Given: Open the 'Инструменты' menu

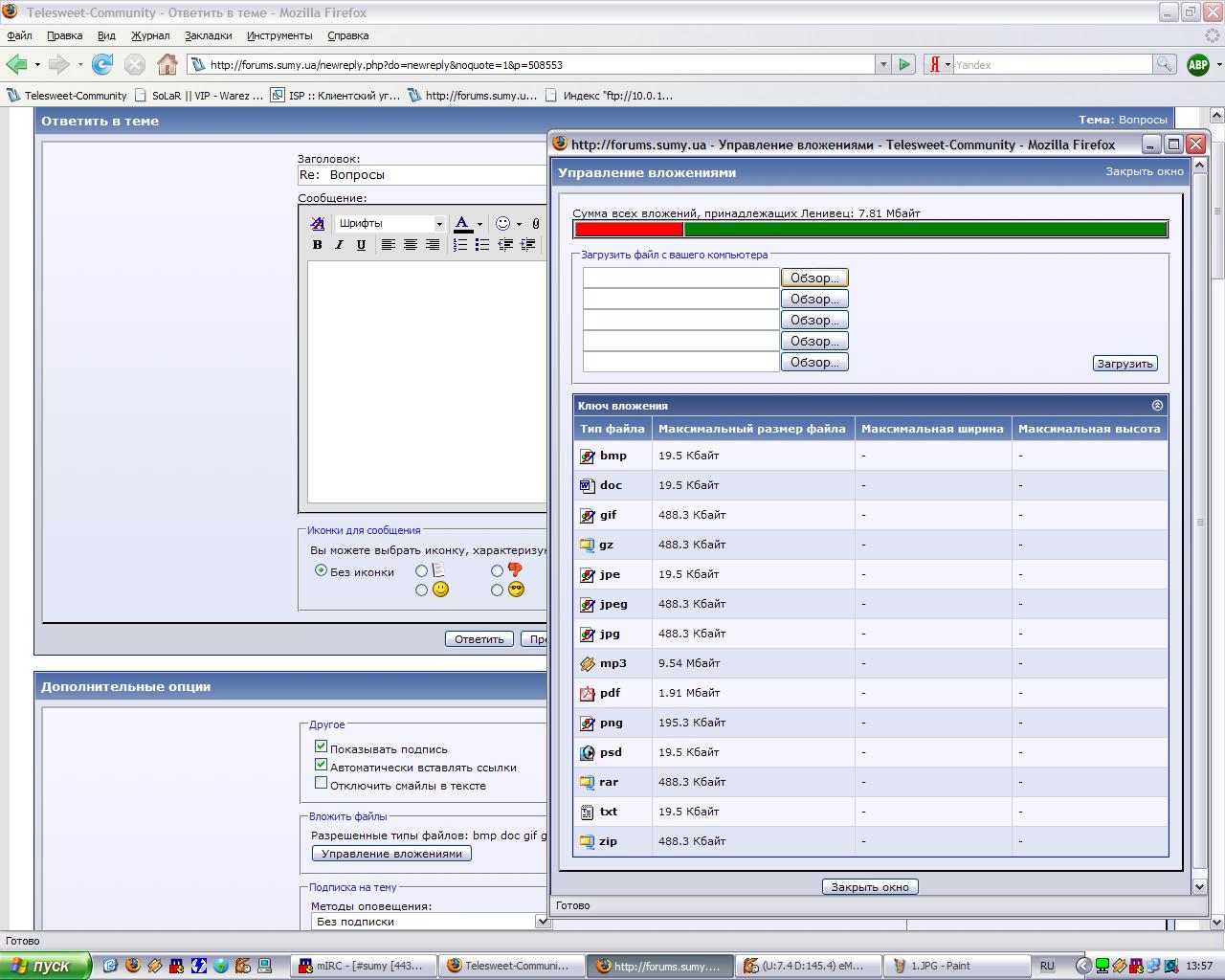Looking at the screenshot, I should click(x=278, y=35).
